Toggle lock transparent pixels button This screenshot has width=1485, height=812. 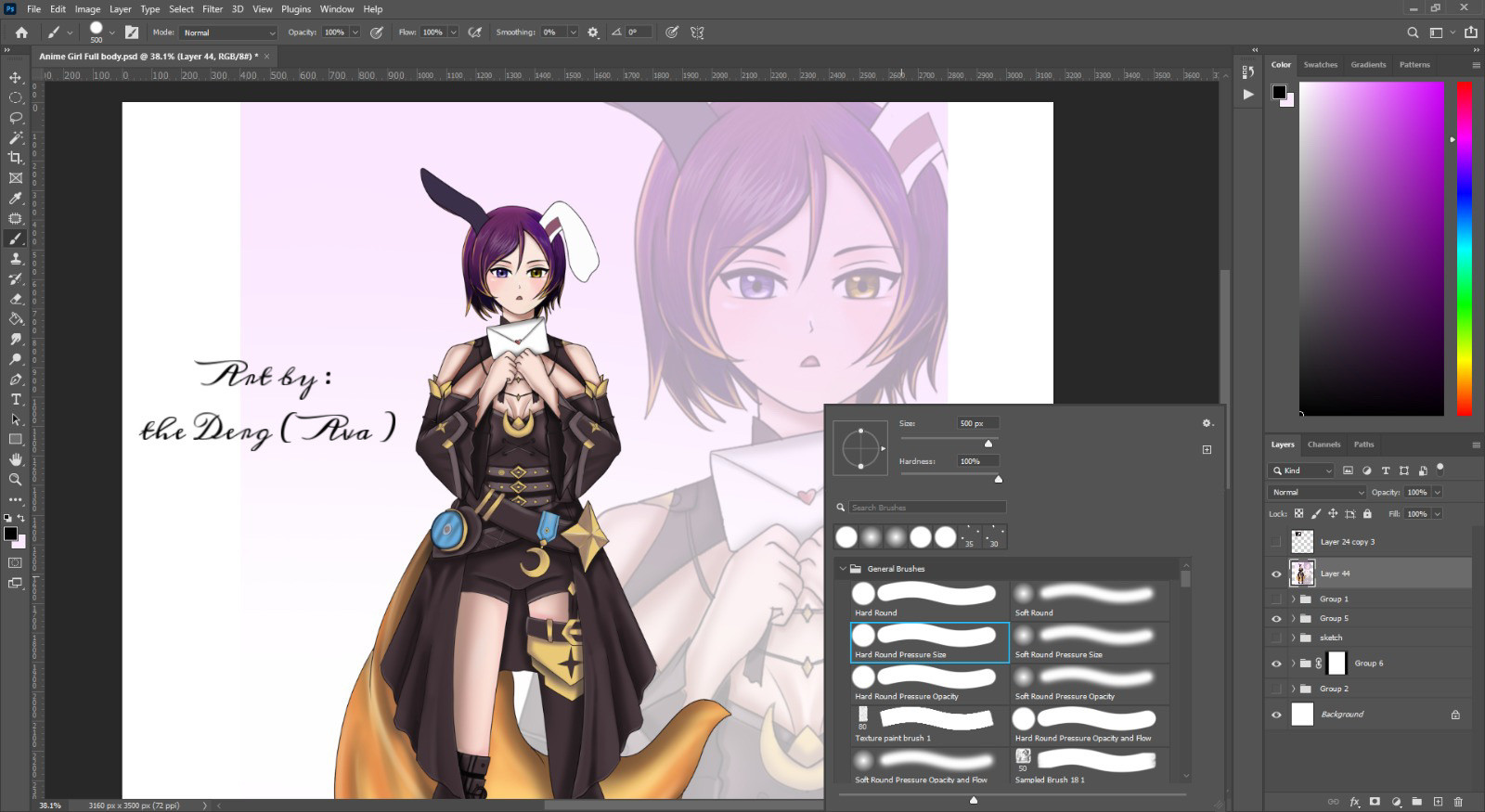[1298, 513]
